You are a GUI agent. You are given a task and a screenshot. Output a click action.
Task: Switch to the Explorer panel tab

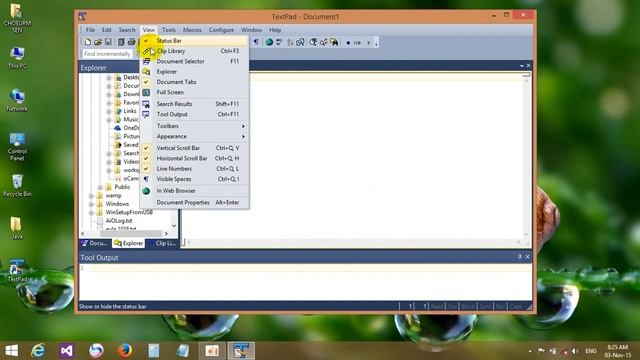[129, 243]
